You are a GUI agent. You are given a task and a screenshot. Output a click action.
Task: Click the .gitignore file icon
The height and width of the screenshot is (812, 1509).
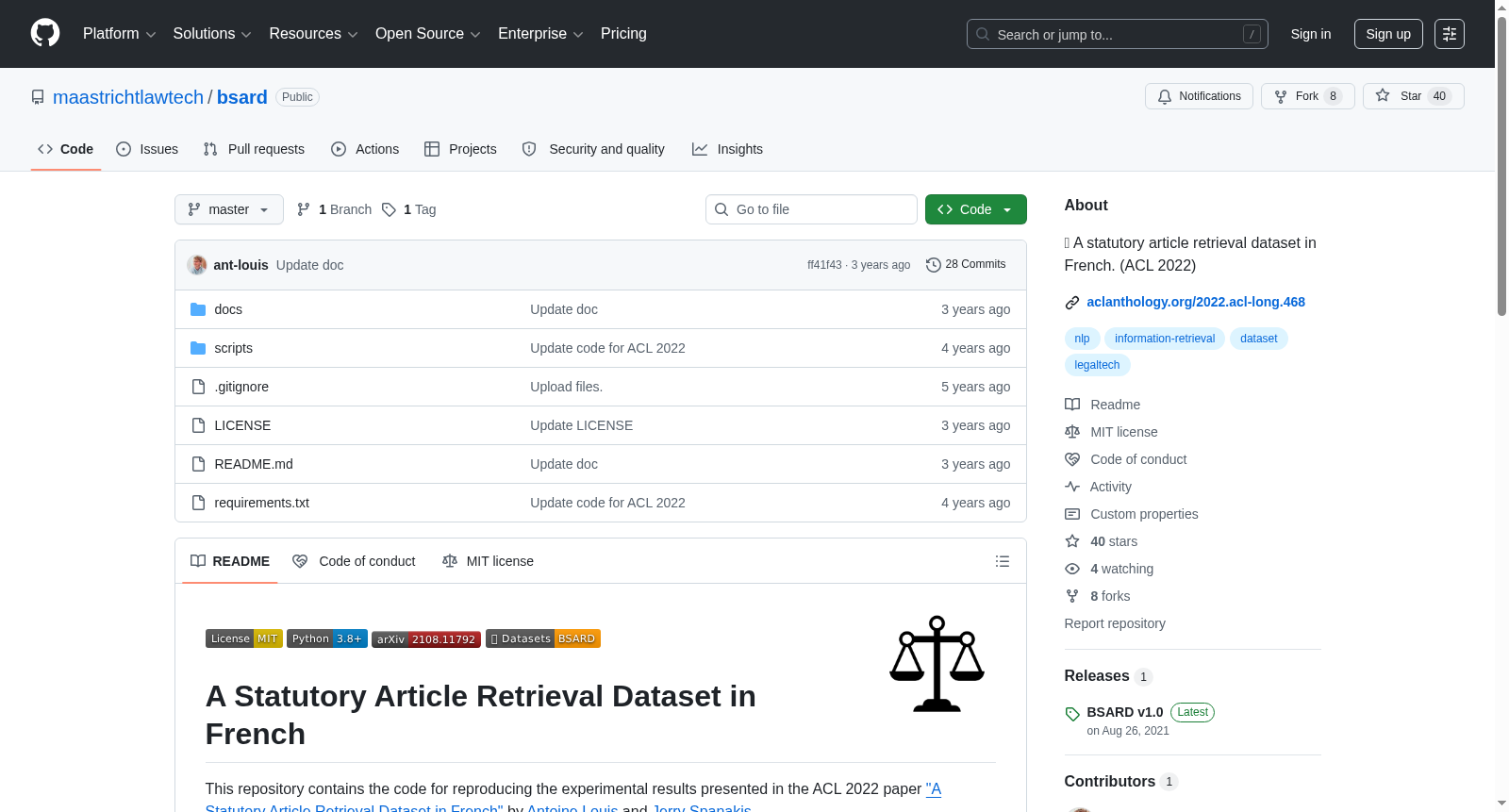click(x=198, y=387)
